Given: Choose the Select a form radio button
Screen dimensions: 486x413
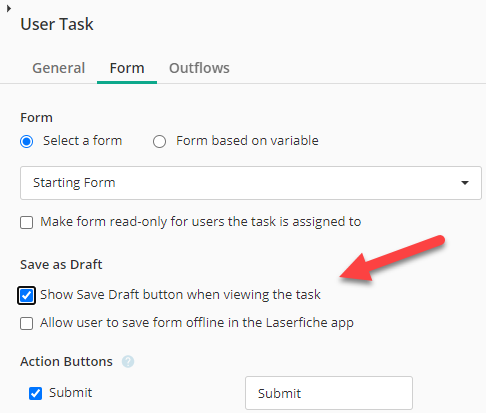Looking at the screenshot, I should tap(27, 141).
